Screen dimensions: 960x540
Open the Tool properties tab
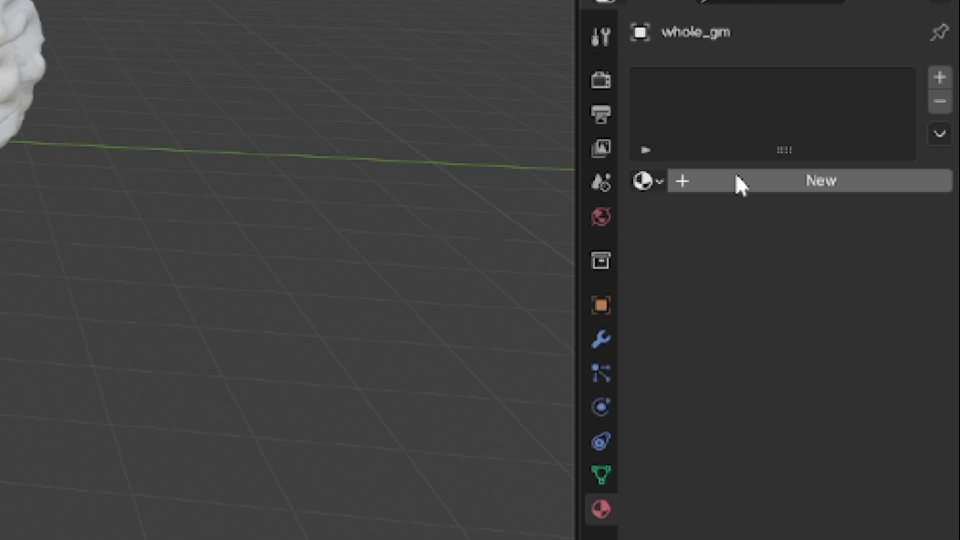601,37
